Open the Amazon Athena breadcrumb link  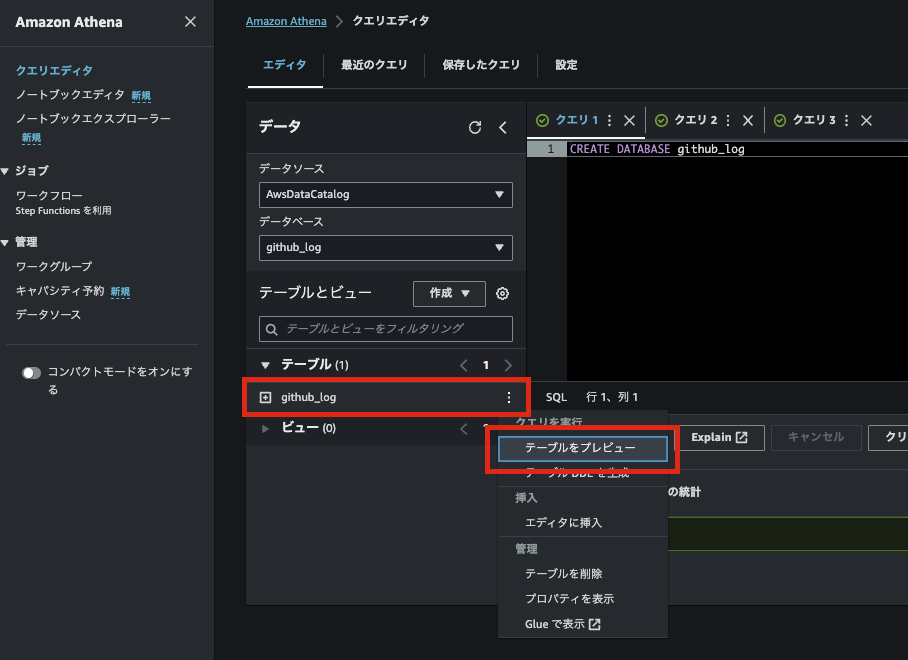(286, 20)
